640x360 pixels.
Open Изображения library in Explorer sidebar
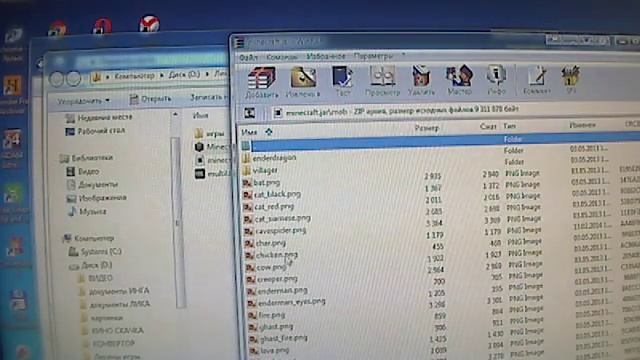pos(97,198)
